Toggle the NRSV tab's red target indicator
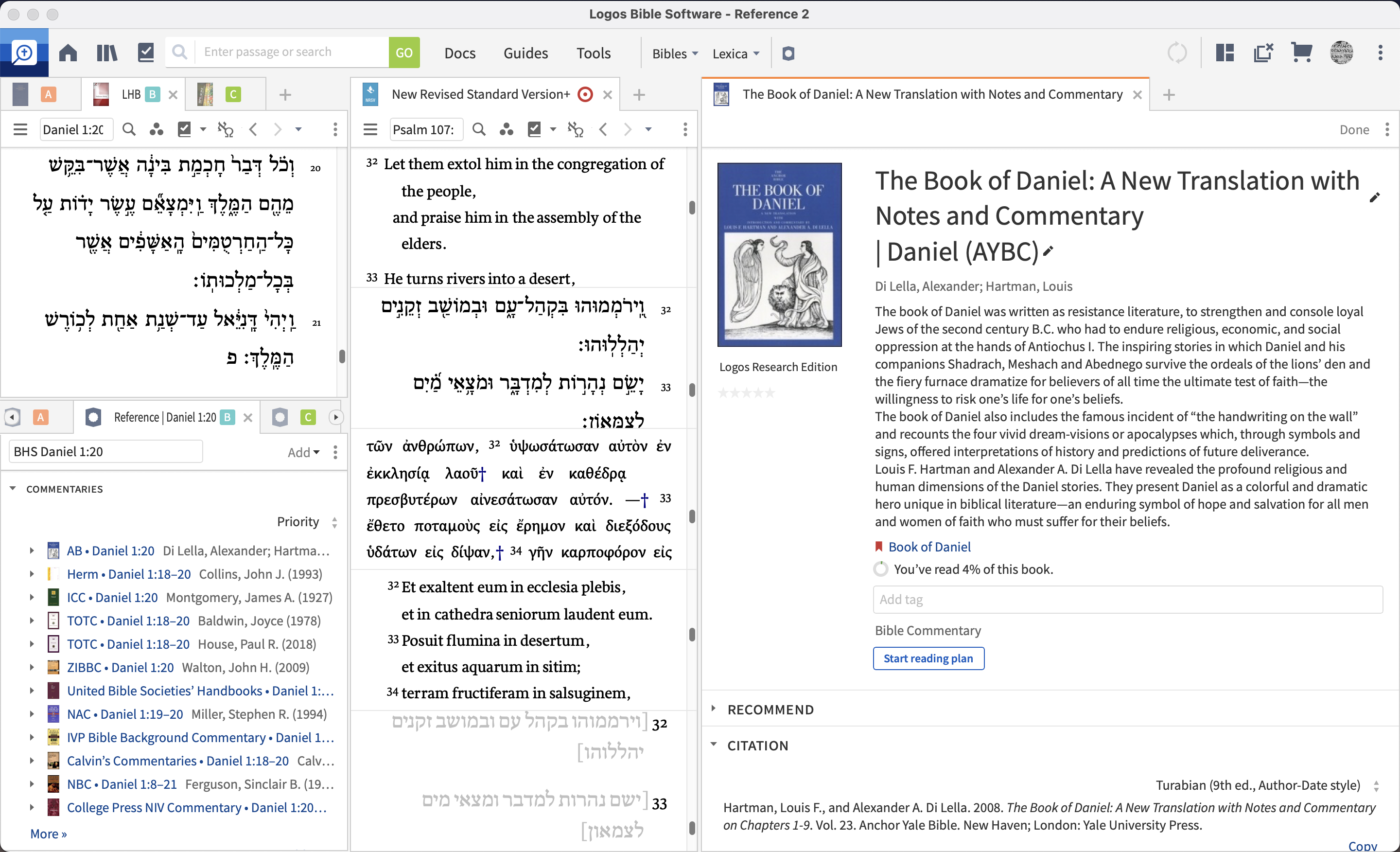This screenshot has width=1400, height=852. 585,94
